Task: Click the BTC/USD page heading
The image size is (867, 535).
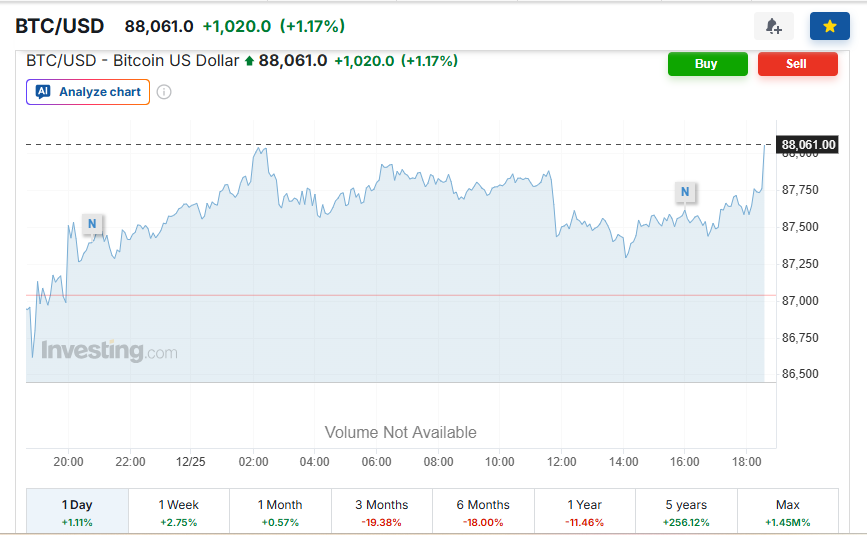Action: (59, 26)
